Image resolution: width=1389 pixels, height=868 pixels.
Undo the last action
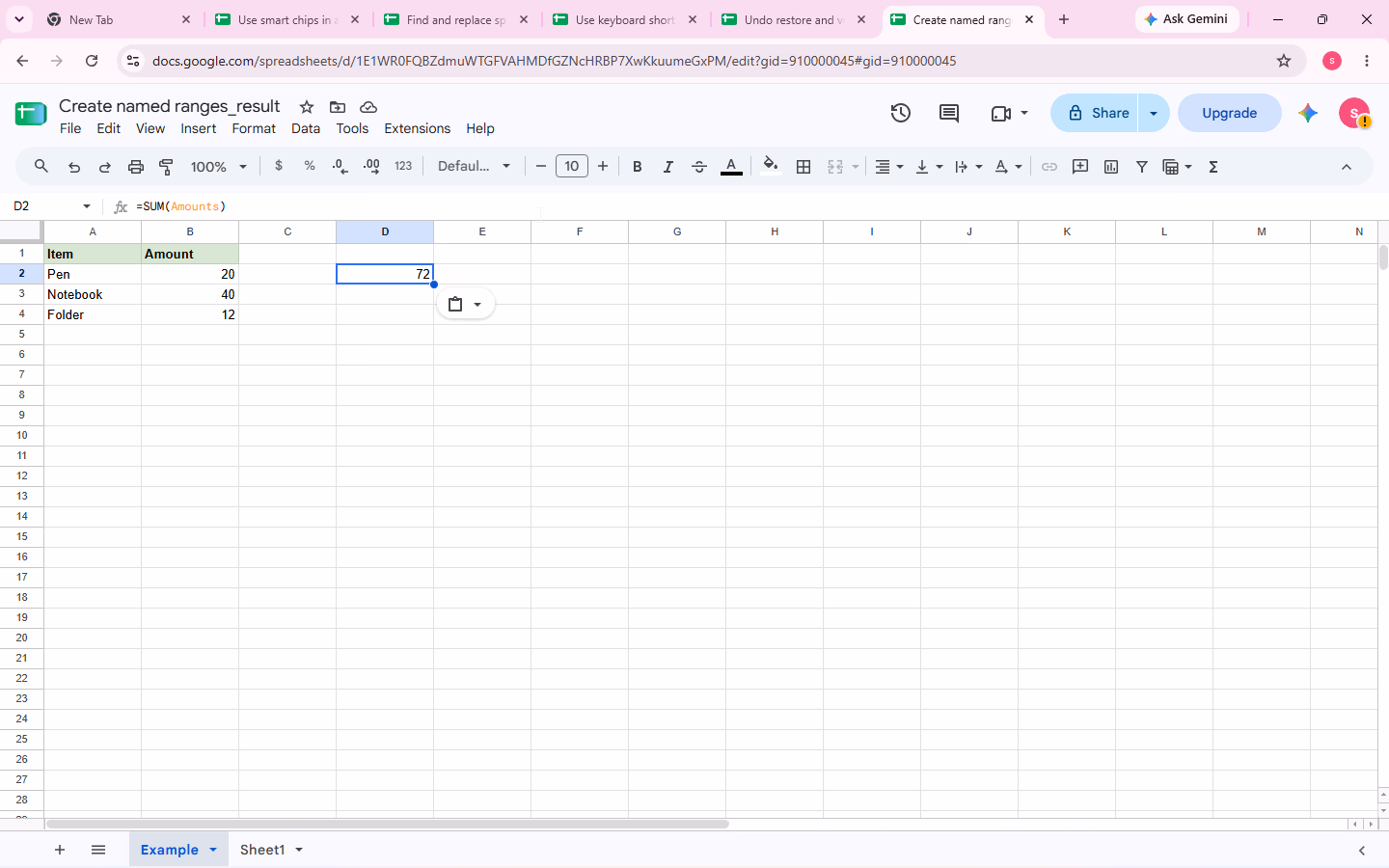74,167
